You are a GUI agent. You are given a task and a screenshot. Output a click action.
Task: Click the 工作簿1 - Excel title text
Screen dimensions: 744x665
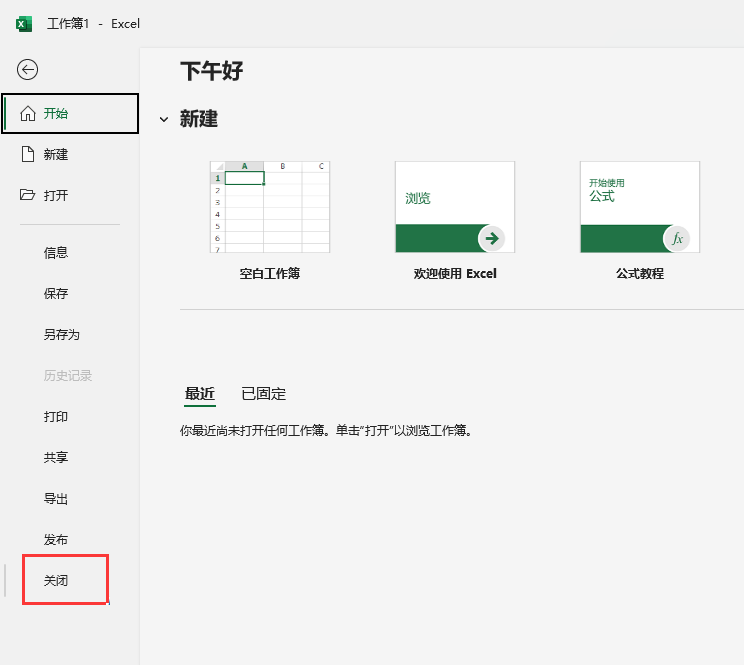93,24
